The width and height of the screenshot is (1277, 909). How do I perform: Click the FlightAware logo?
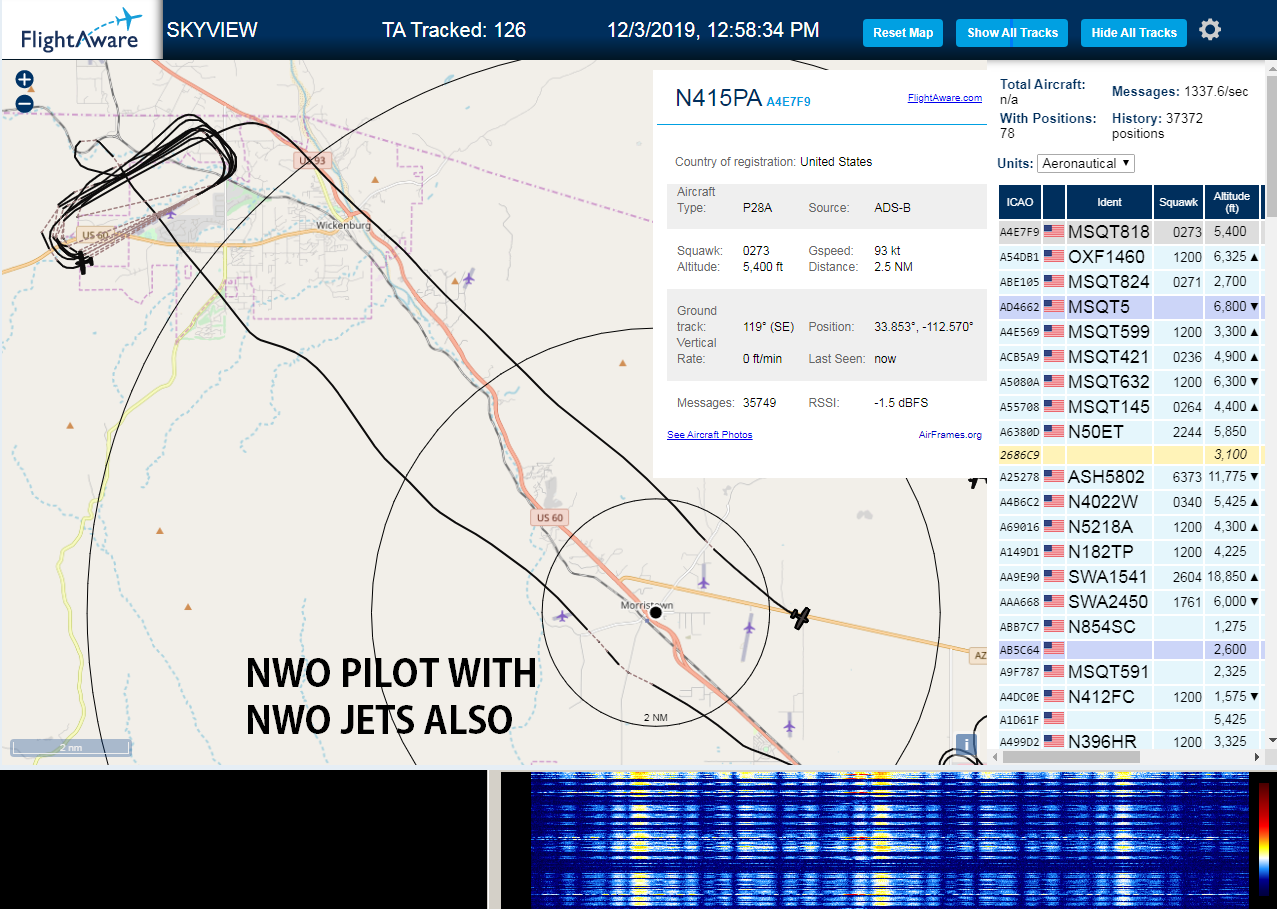[x=81, y=30]
